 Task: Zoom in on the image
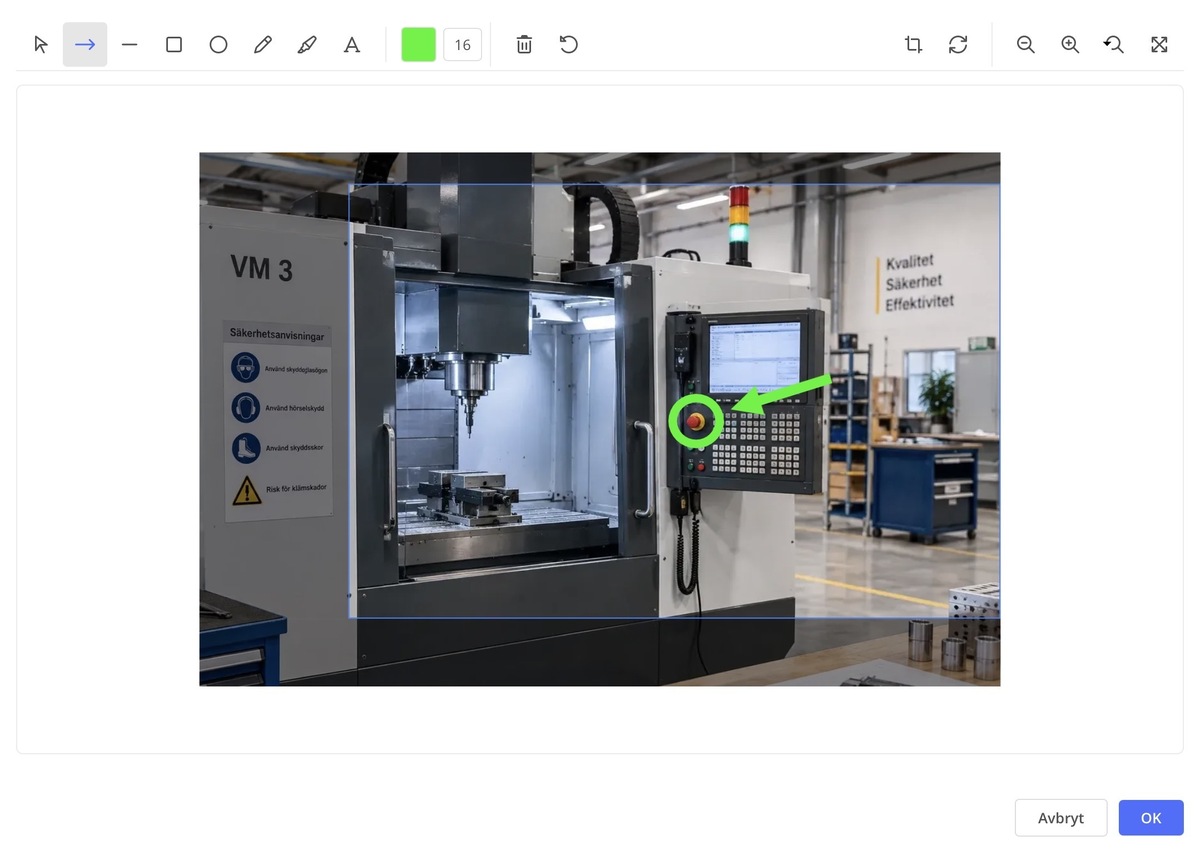(1070, 44)
